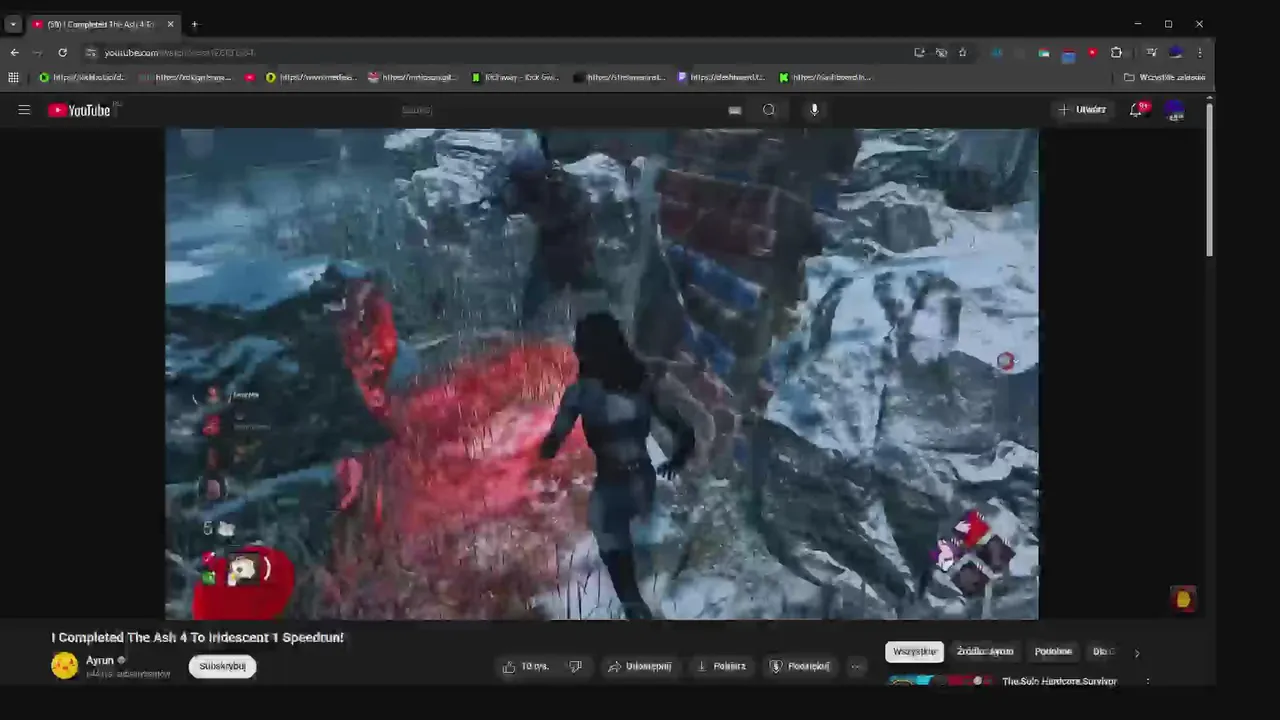Click the video title 'I Completed The Ash 4'

198,637
